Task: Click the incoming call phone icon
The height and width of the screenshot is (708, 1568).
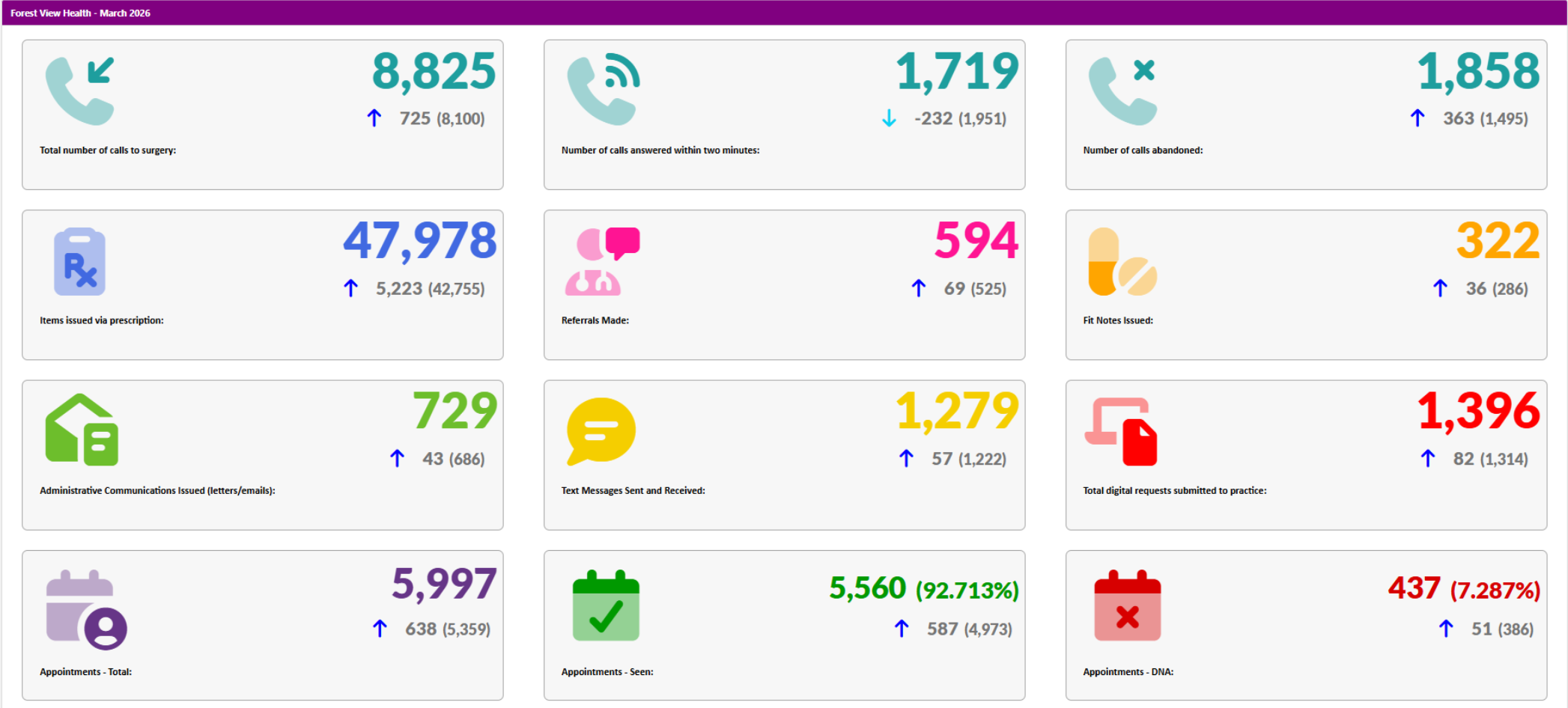Action: (x=79, y=91)
